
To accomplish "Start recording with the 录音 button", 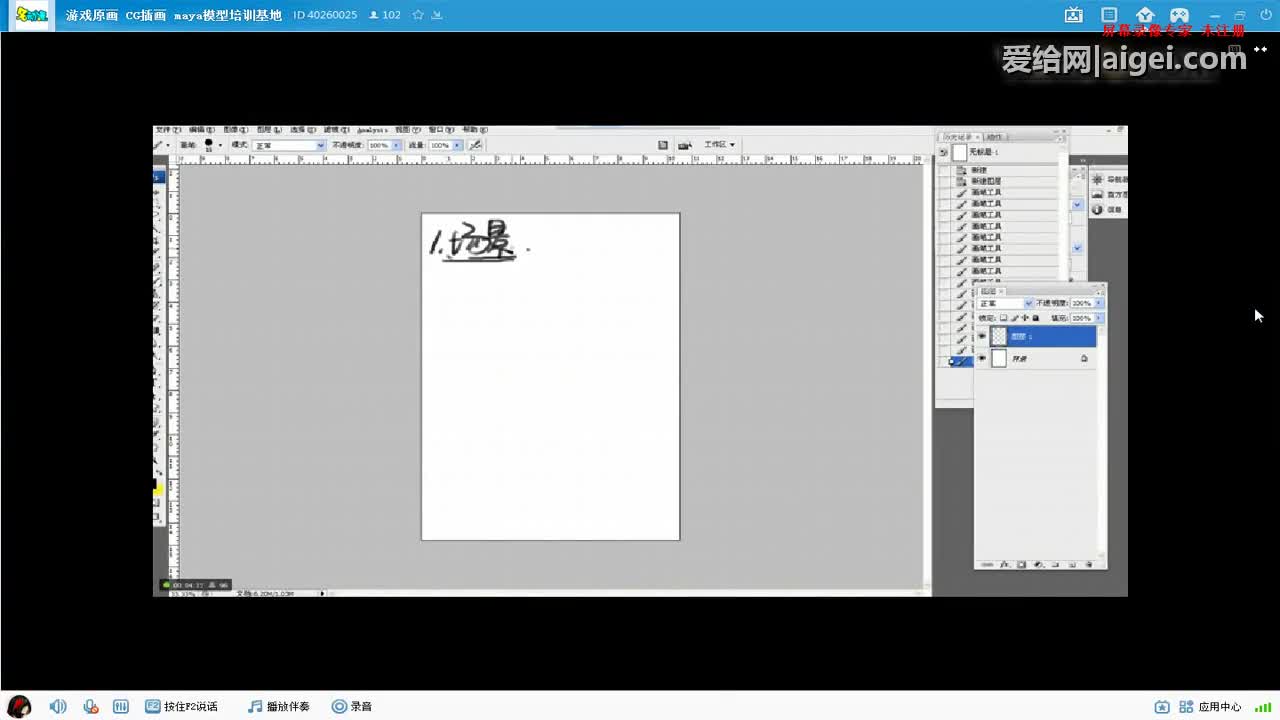I will [x=351, y=706].
